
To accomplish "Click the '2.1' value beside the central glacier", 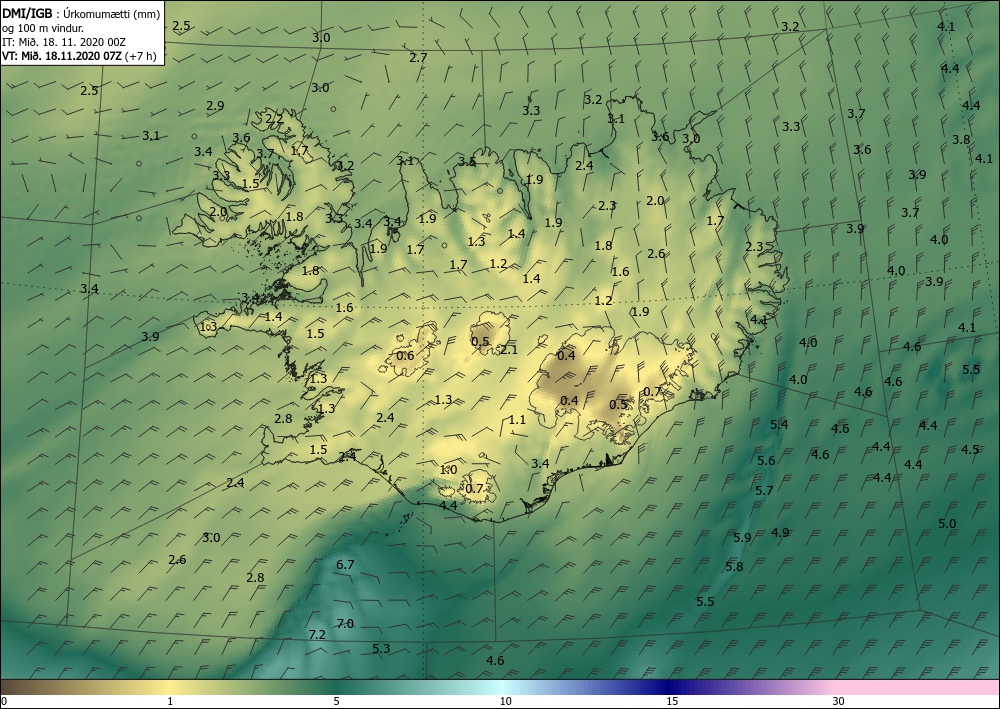I will (509, 349).
